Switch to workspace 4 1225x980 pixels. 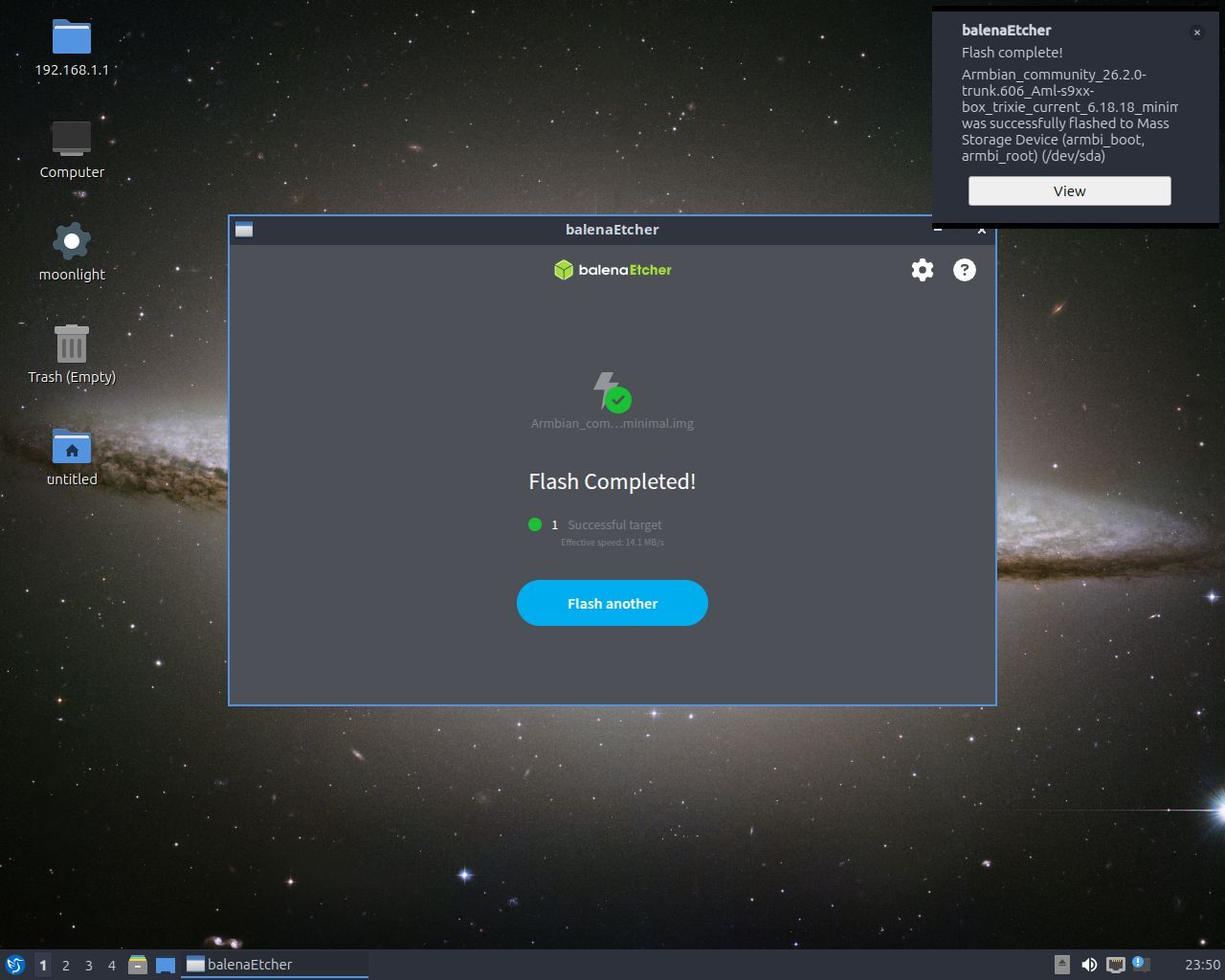(112, 965)
